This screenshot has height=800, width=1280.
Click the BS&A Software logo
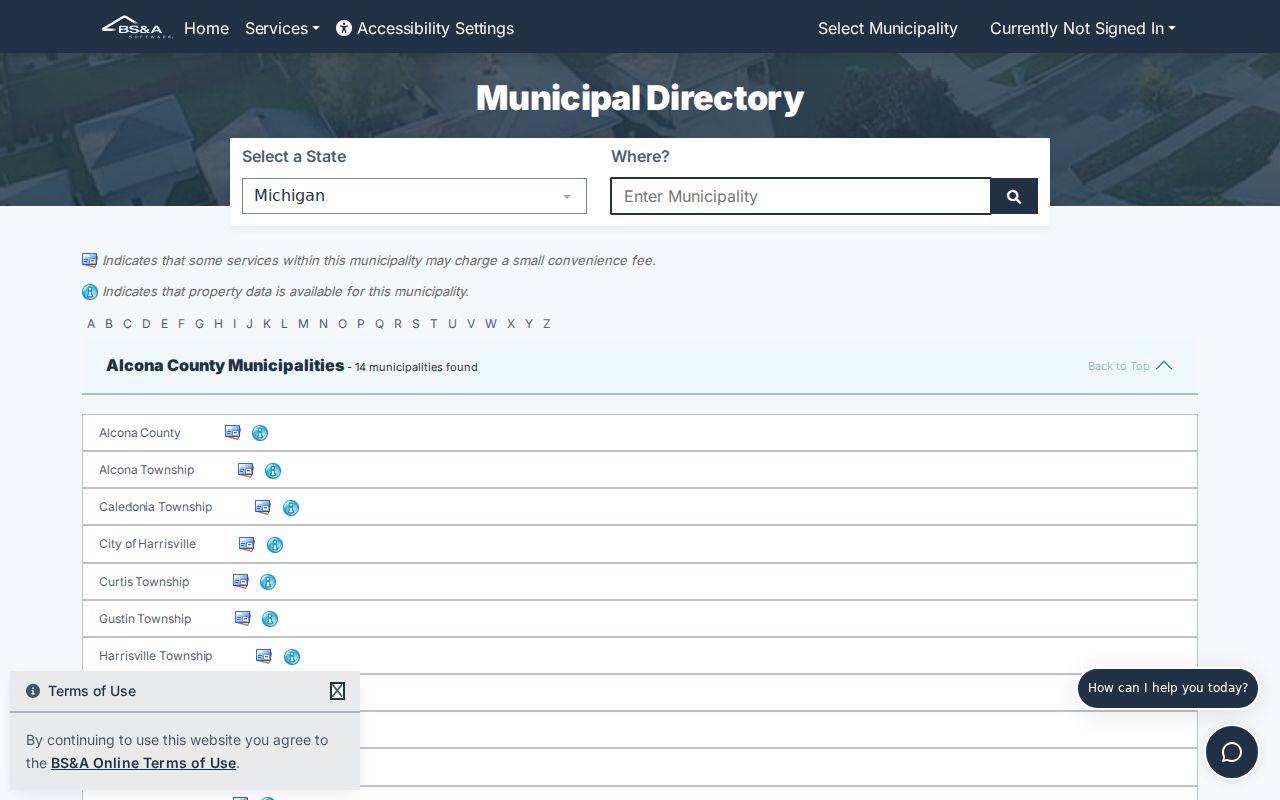point(137,27)
